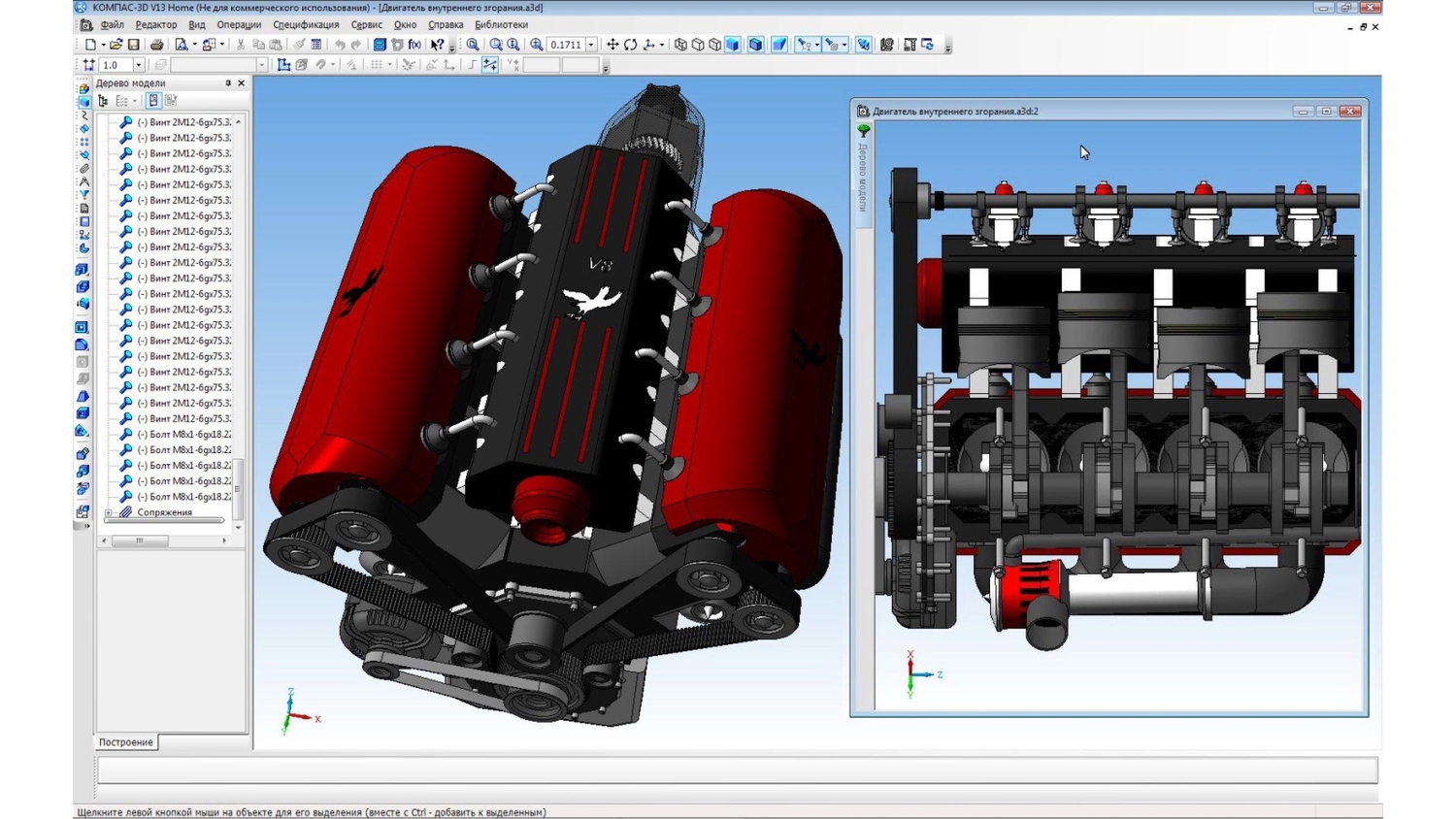
Task: Open the first object filter dropdown arrow
Action: (x=817, y=45)
